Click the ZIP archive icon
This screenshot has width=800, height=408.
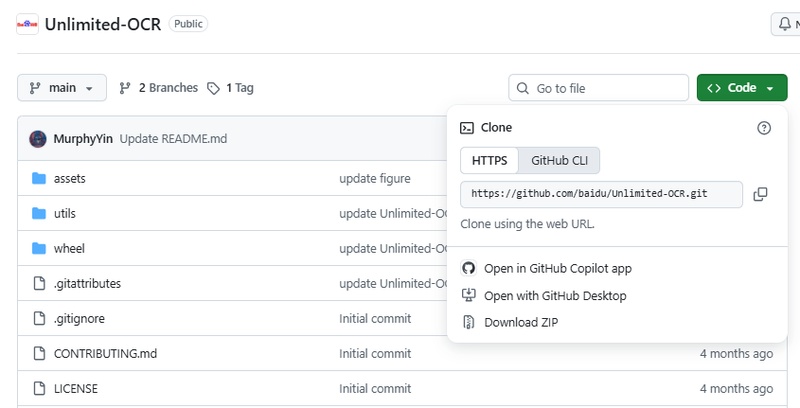coord(468,322)
